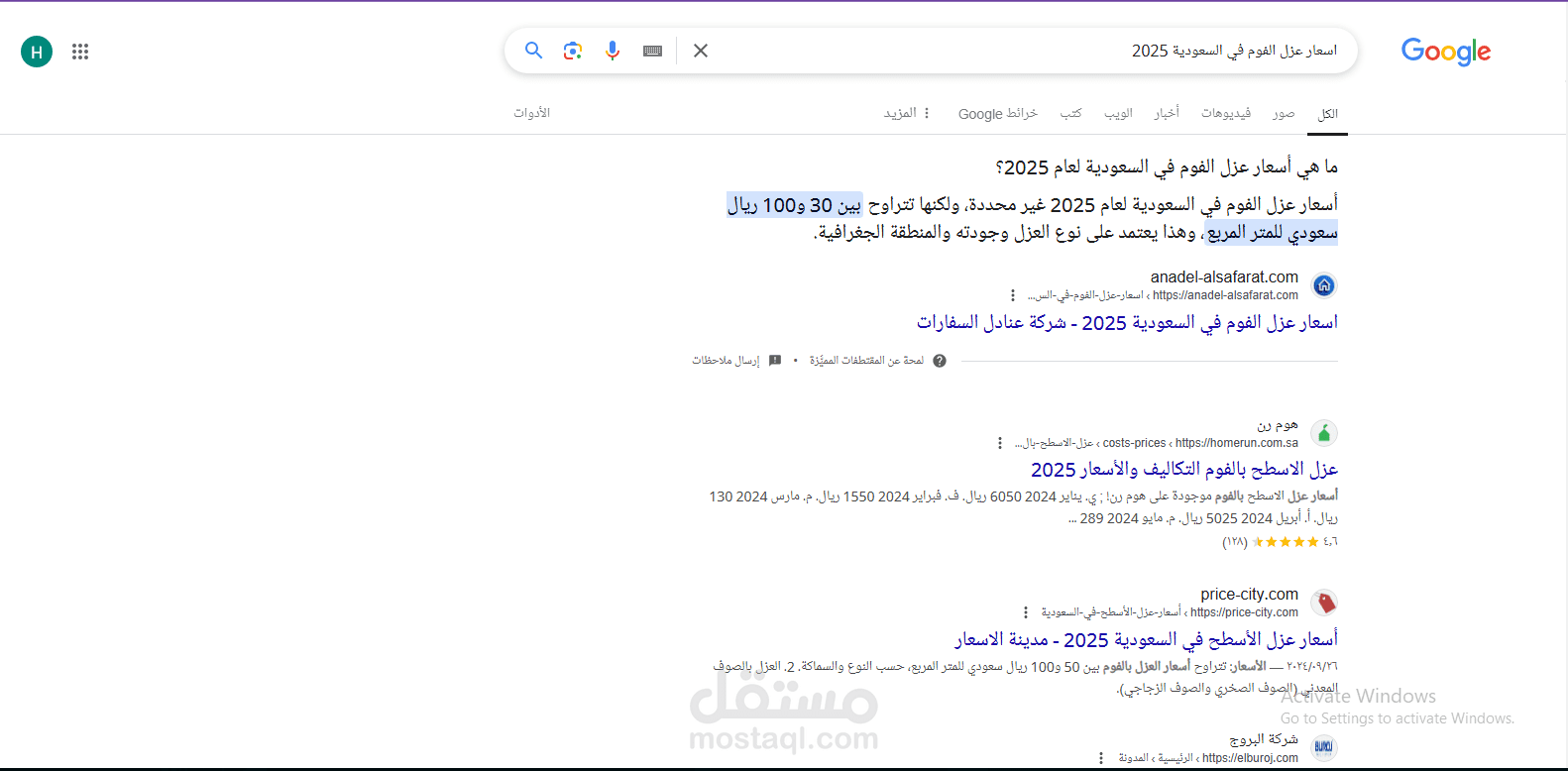Click the anadel-alsafarat site favicon
This screenshot has width=1568, height=771.
click(x=1324, y=285)
